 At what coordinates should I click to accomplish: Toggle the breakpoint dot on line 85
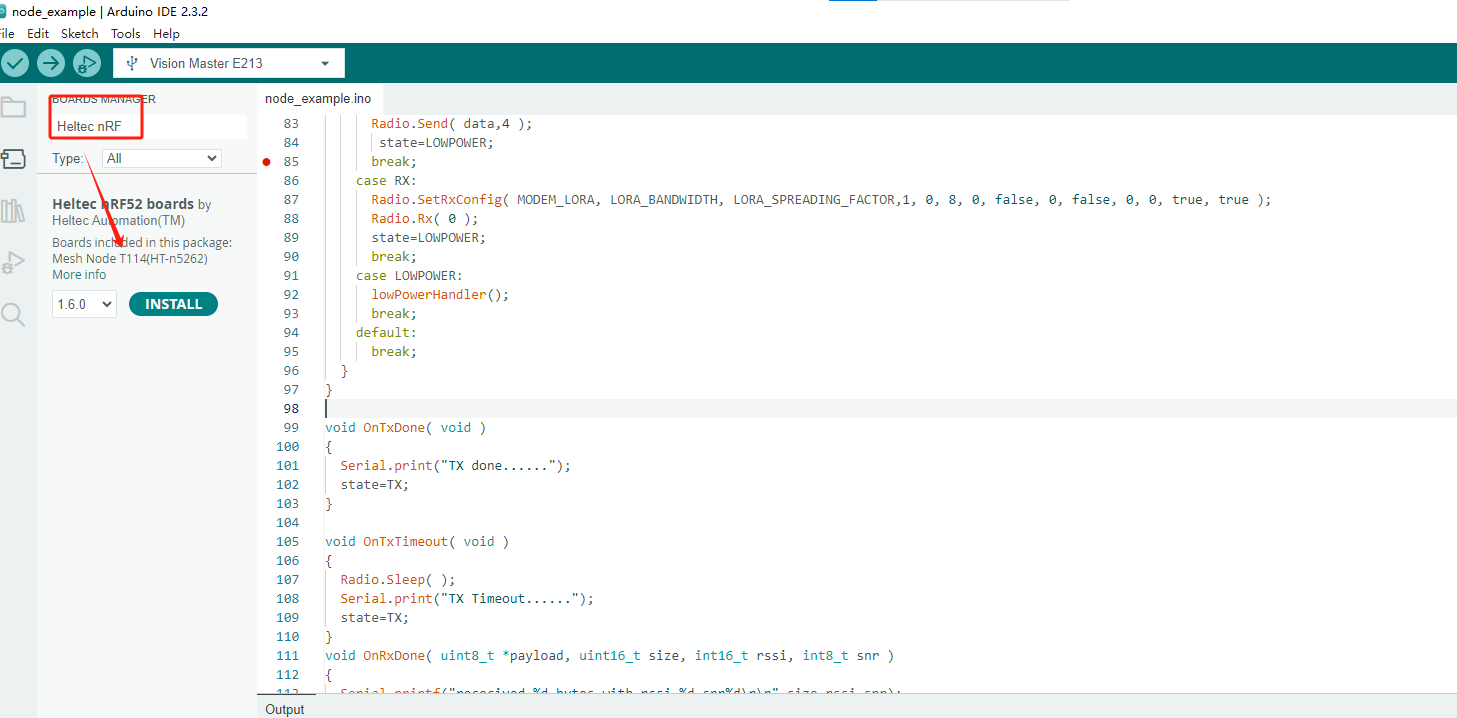tap(266, 161)
